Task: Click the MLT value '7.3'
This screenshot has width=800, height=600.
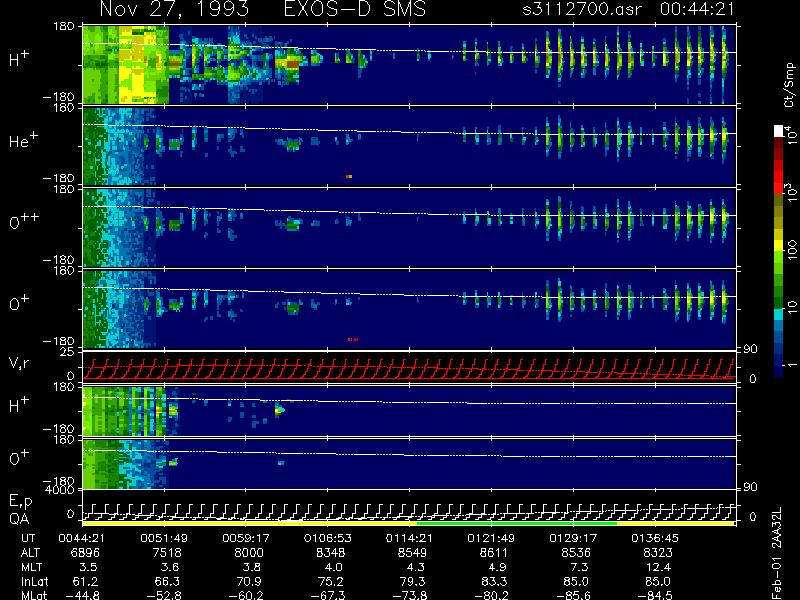Action: click(580, 567)
